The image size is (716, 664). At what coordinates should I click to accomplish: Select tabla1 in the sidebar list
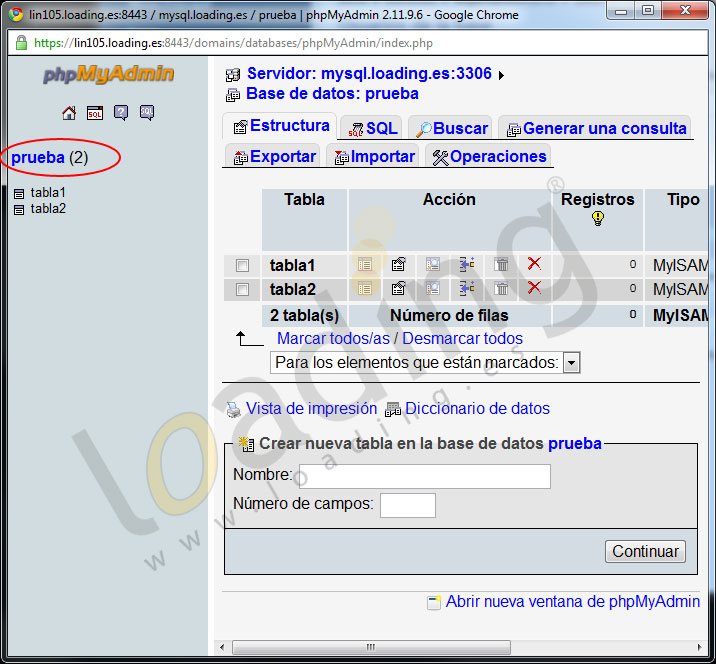[48, 193]
